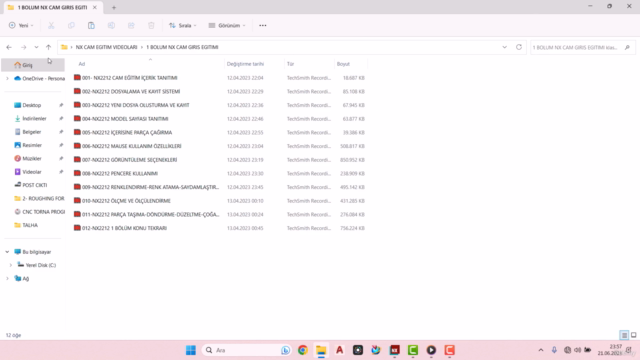Select file 001- NX2212 CAM EĞİTİM İÇERİK TANITIMI
The height and width of the screenshot is (360, 640).
(129, 78)
